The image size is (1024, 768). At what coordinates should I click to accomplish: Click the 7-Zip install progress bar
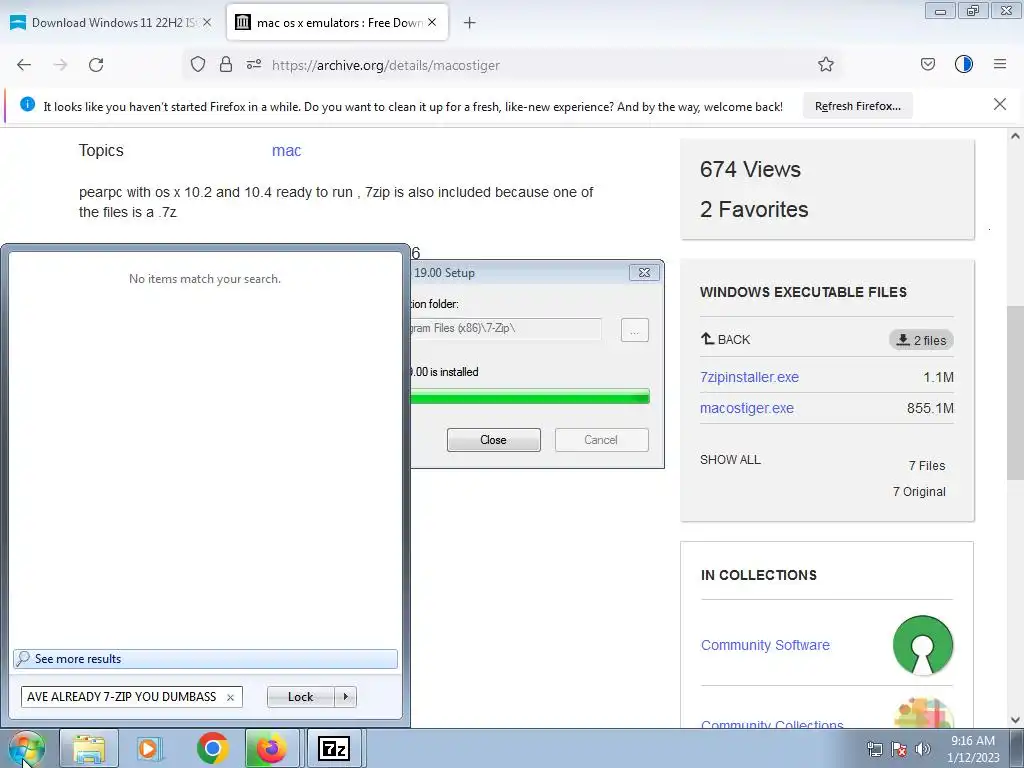point(530,396)
